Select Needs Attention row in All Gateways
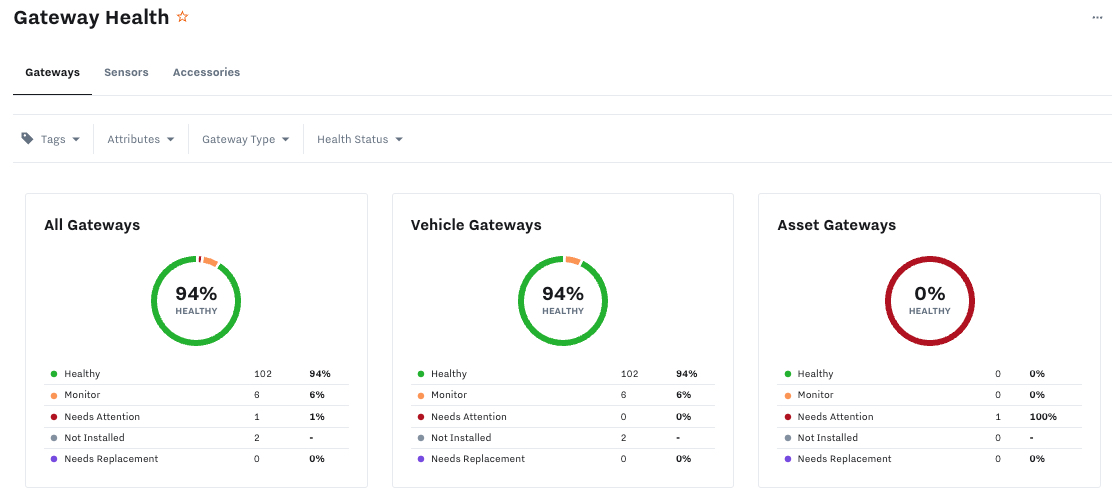This screenshot has height=498, width=1112. pyautogui.click(x=196, y=416)
